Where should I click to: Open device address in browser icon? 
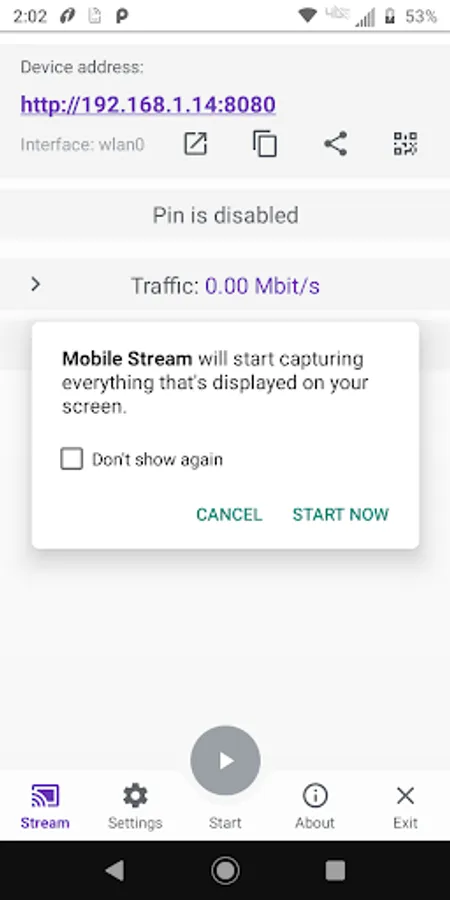(195, 143)
